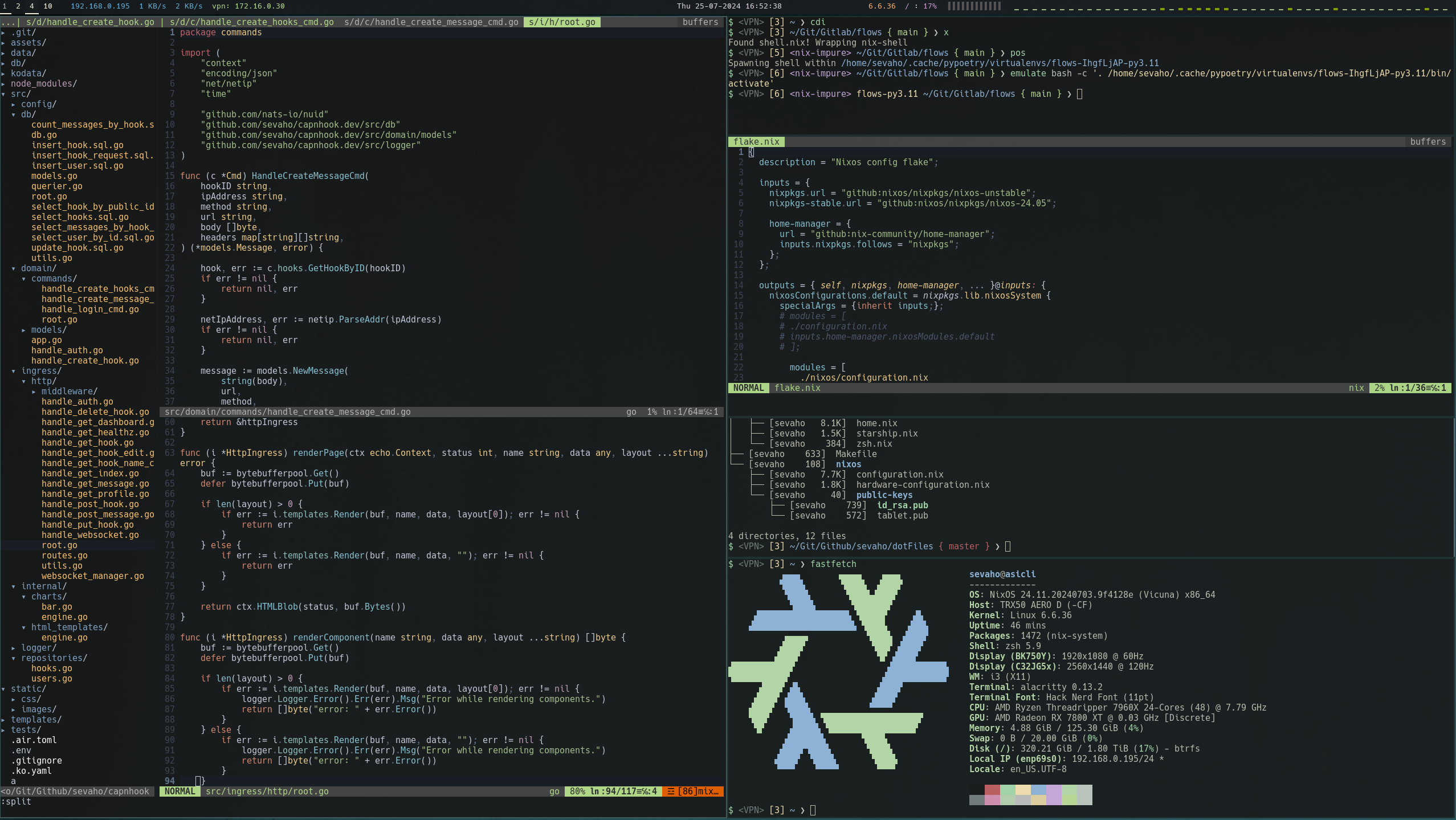Click the NixOS ASCII logo in fastfetch output
Image resolution: width=1456 pixels, height=820 pixels.
[x=838, y=671]
